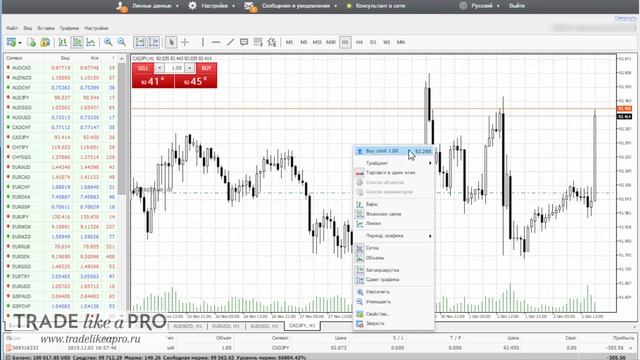The width and height of the screenshot is (640, 360).
Task: Decrease lot volume with left arrow
Action: 159,68
